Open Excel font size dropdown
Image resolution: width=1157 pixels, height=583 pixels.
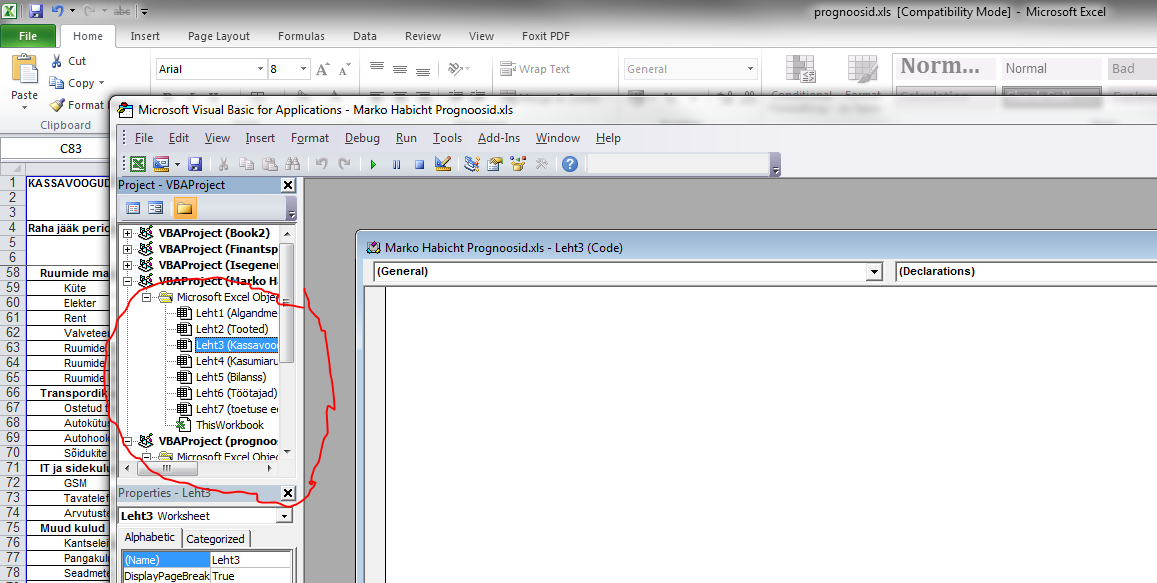click(303, 69)
